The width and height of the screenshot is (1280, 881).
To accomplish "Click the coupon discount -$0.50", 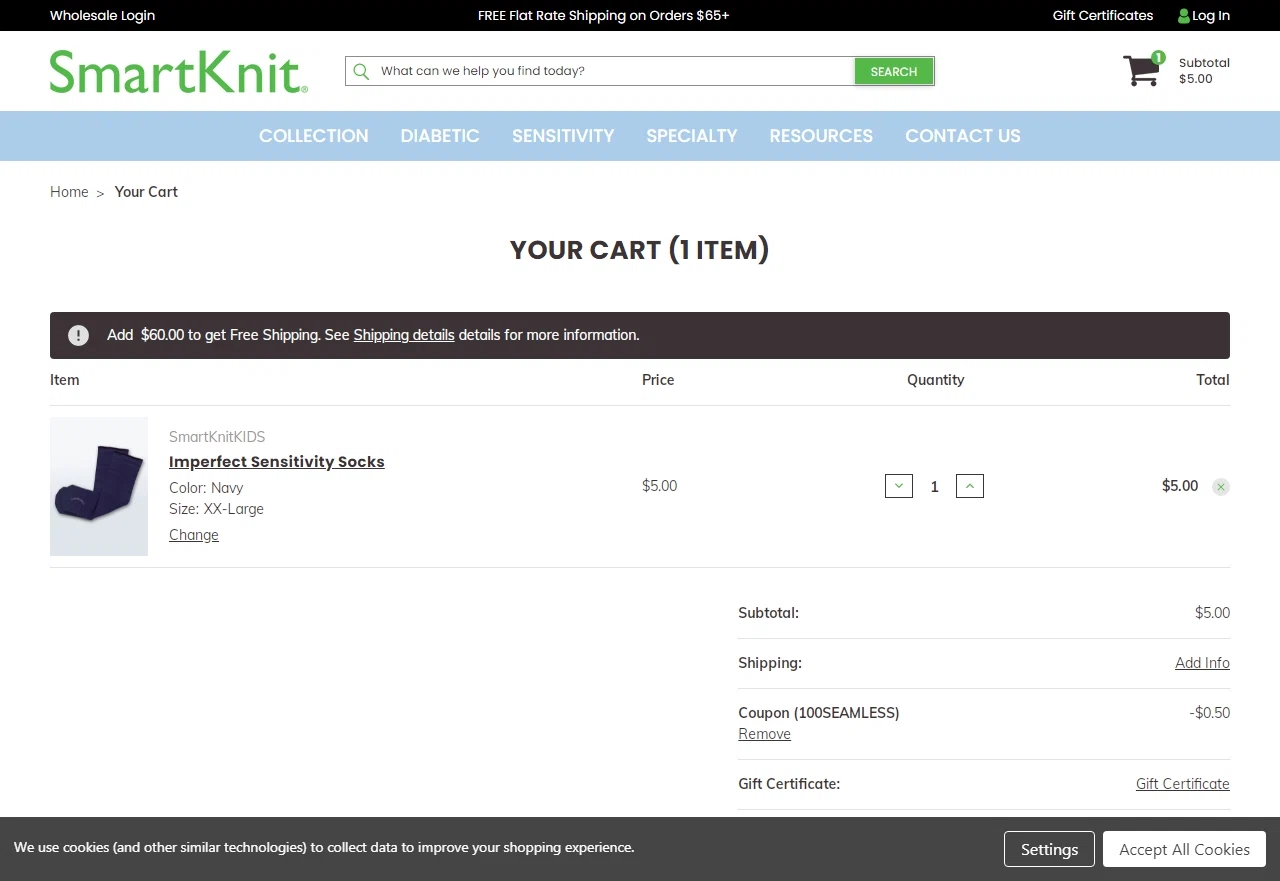I will click(1210, 713).
